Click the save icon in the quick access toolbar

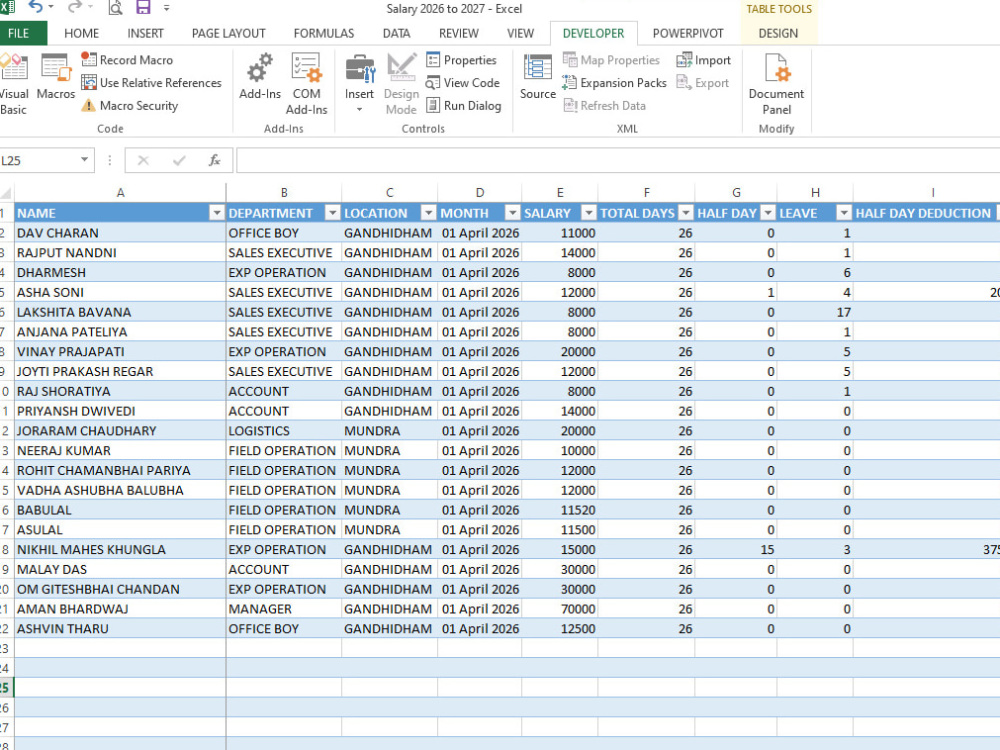coord(143,8)
